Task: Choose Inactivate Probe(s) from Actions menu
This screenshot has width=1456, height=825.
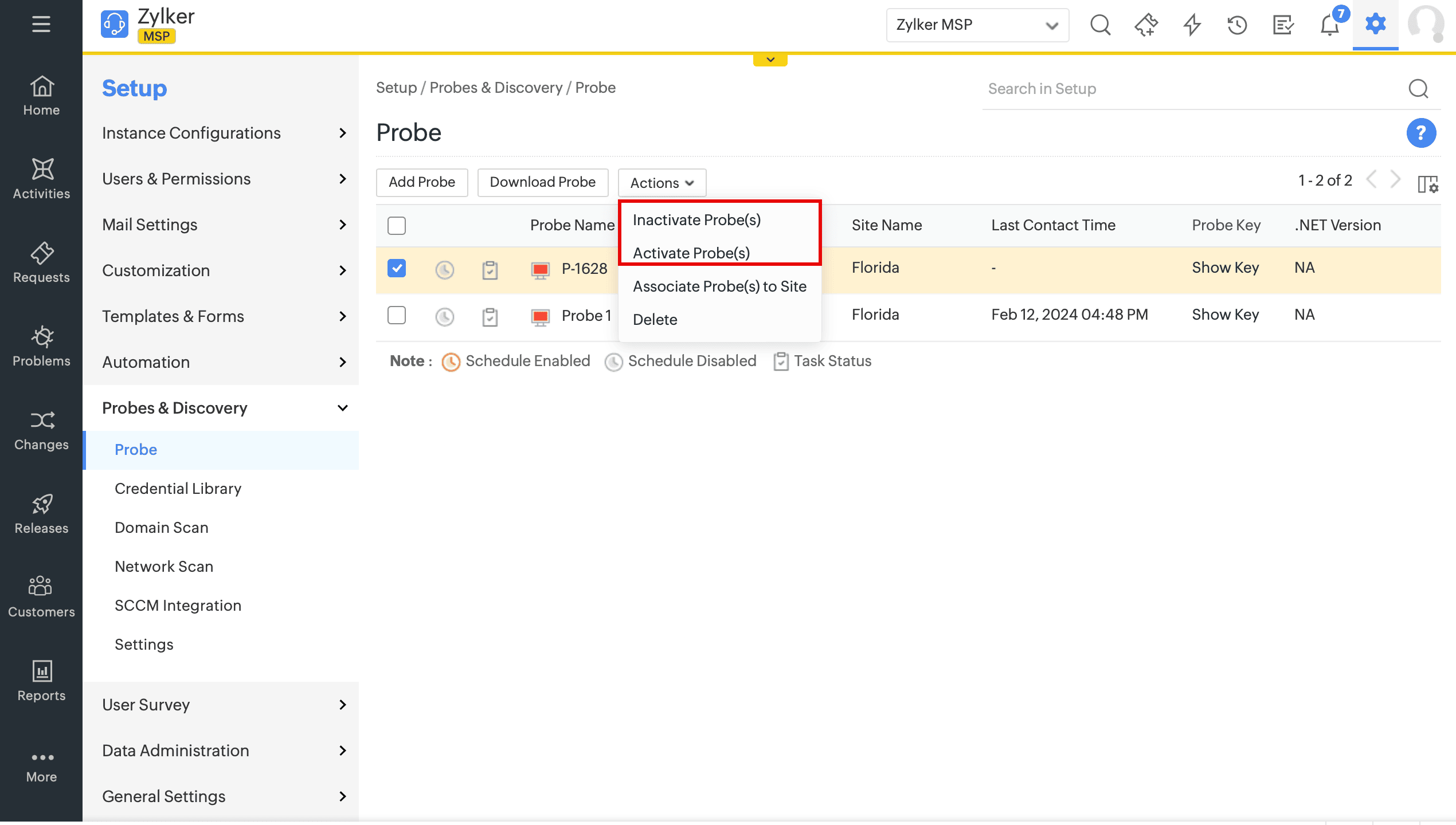Action: pos(696,220)
